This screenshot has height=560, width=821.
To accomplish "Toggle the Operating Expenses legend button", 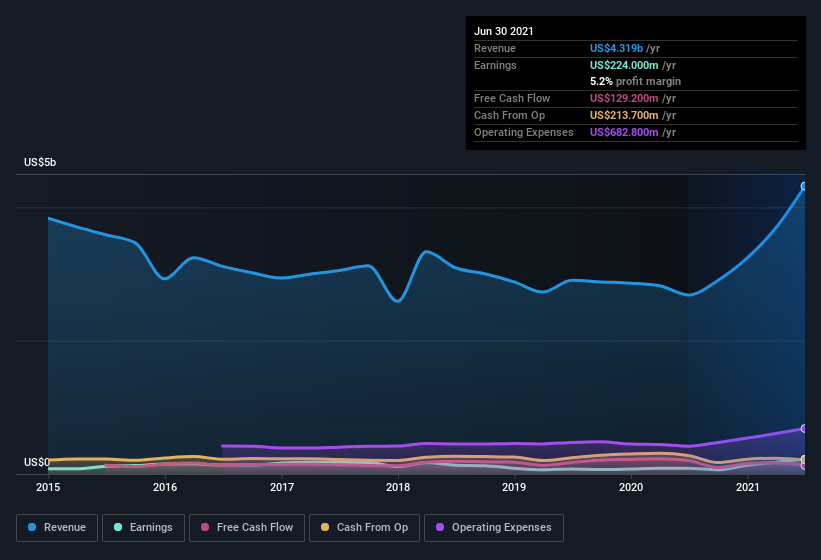I will click(x=494, y=528).
